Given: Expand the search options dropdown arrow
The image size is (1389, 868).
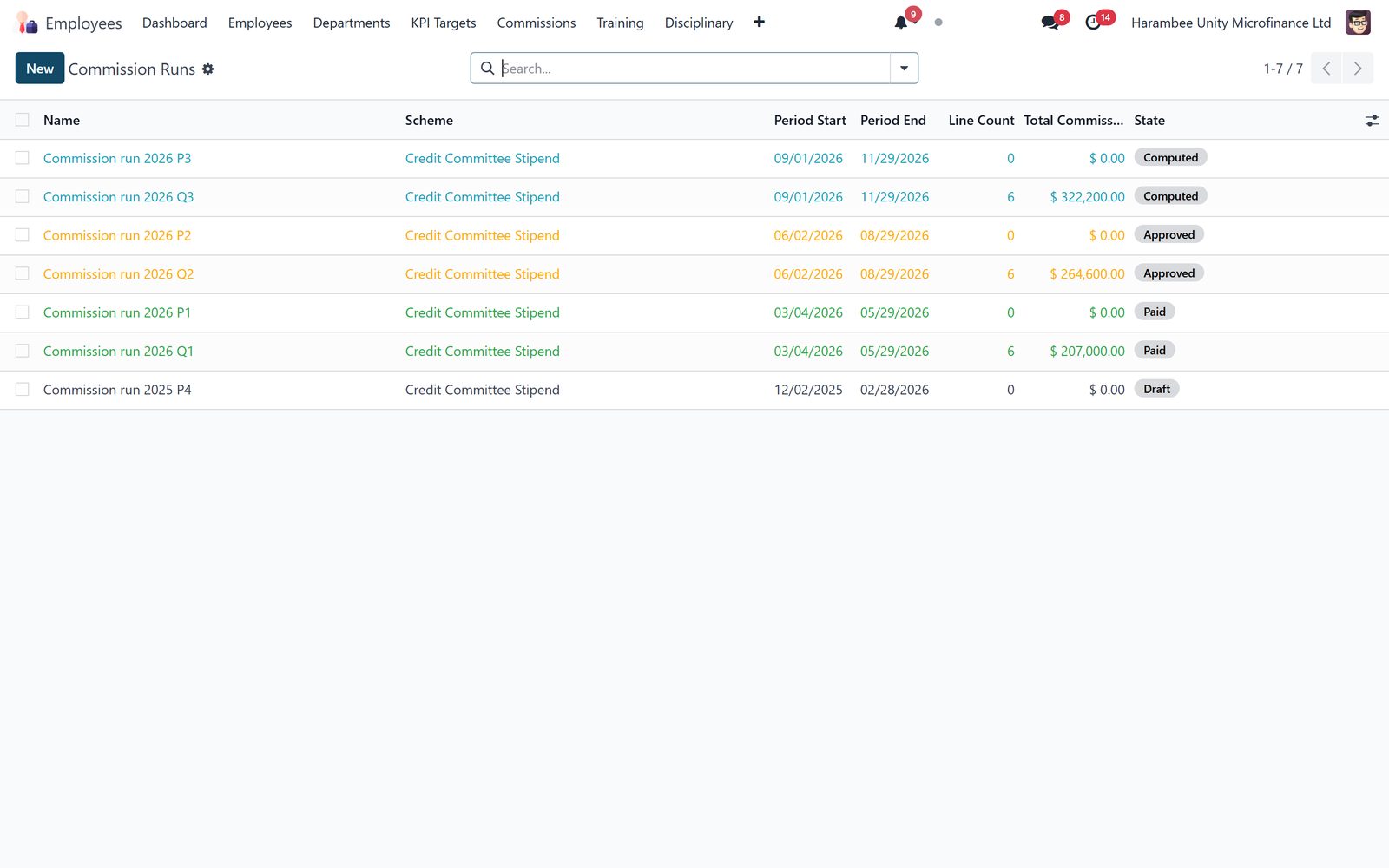Looking at the screenshot, I should [x=904, y=69].
